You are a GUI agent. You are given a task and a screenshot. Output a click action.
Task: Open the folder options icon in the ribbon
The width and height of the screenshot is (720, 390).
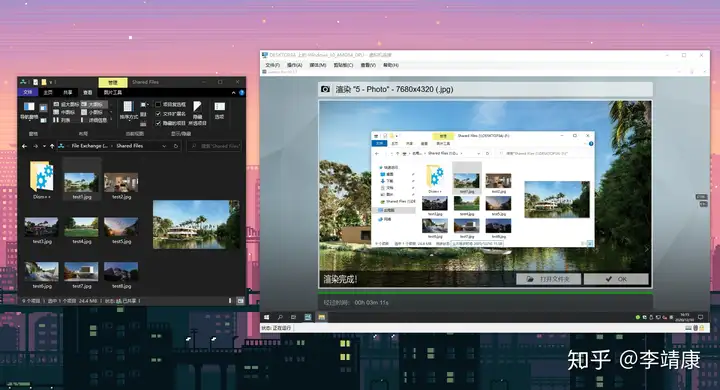coord(220,107)
